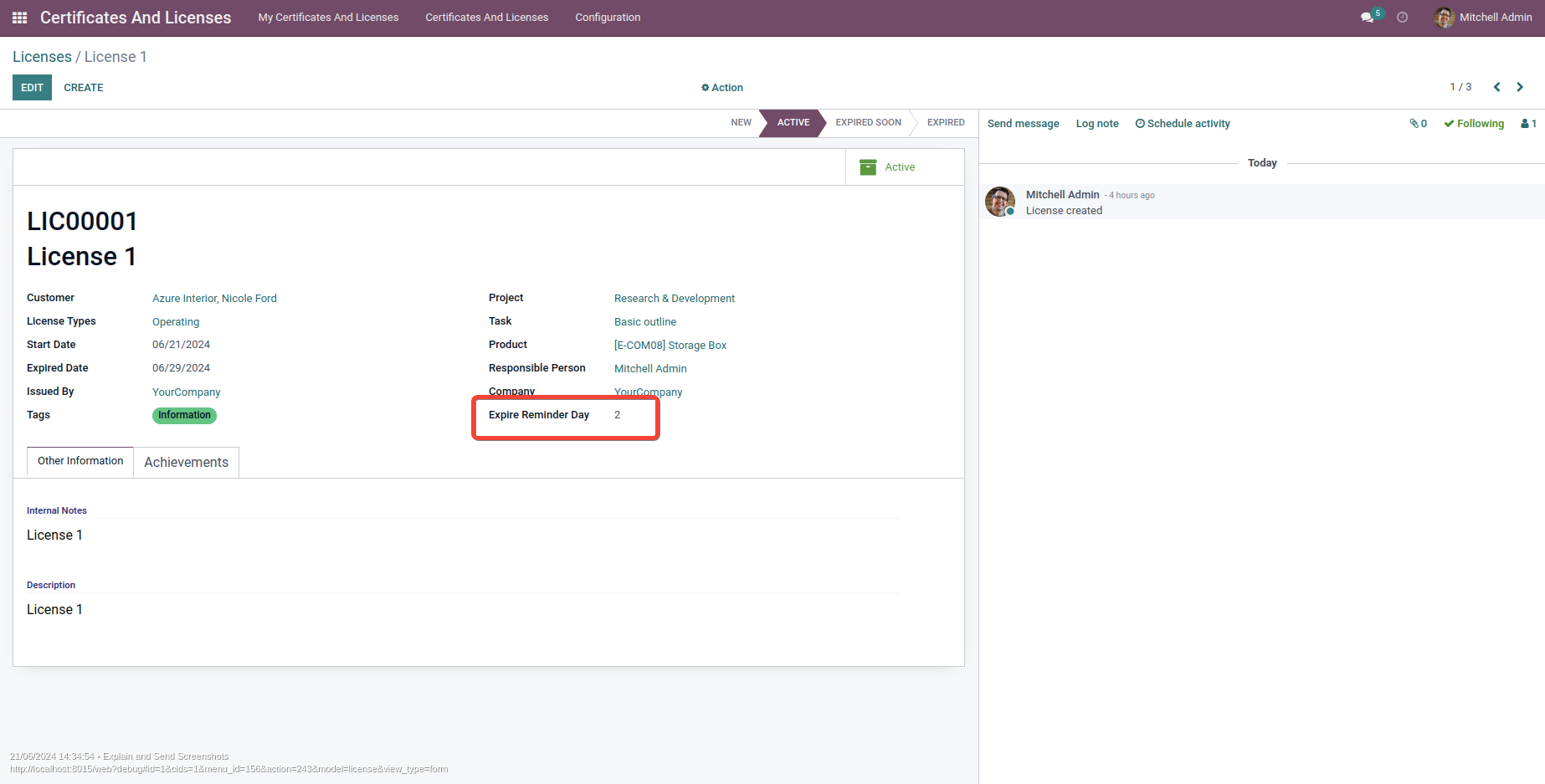Click Certificates And Licenses app title
Viewport: 1545px width, 784px height.
(136, 18)
